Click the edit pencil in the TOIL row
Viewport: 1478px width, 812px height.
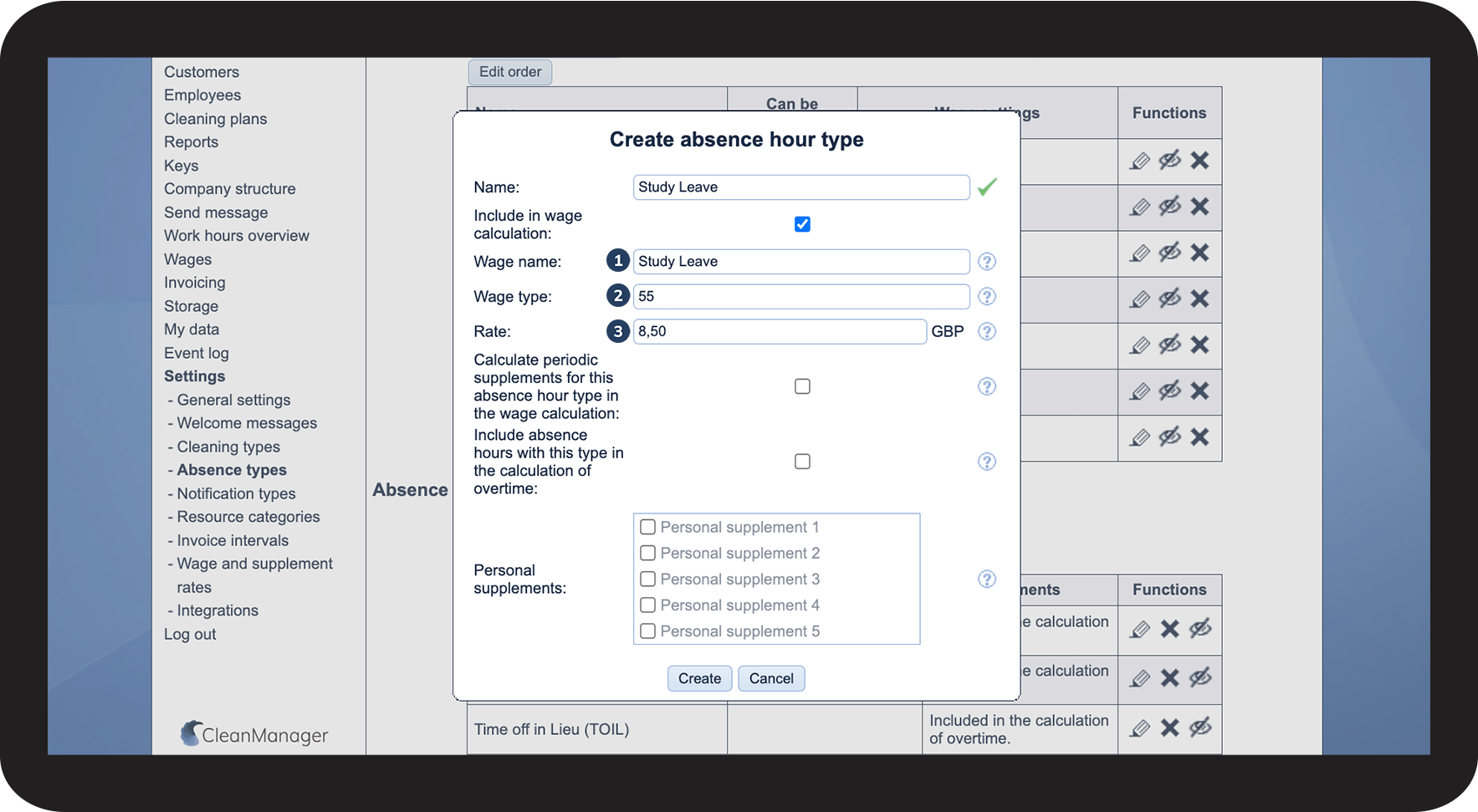pyautogui.click(x=1139, y=728)
